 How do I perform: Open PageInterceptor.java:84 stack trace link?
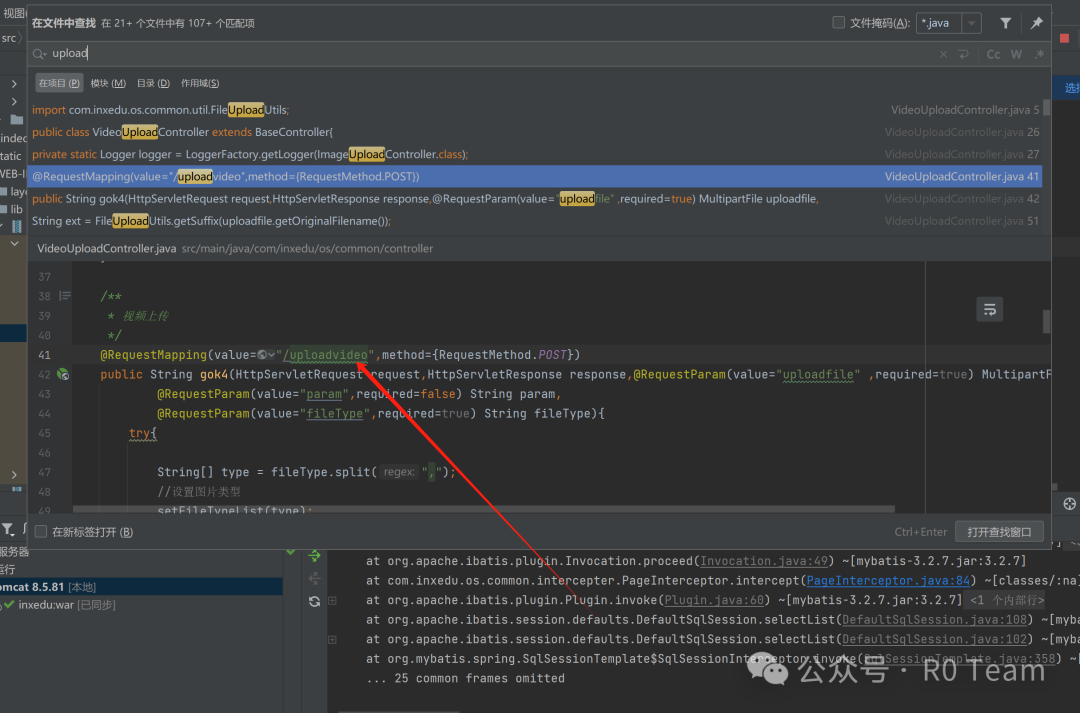[888, 581]
